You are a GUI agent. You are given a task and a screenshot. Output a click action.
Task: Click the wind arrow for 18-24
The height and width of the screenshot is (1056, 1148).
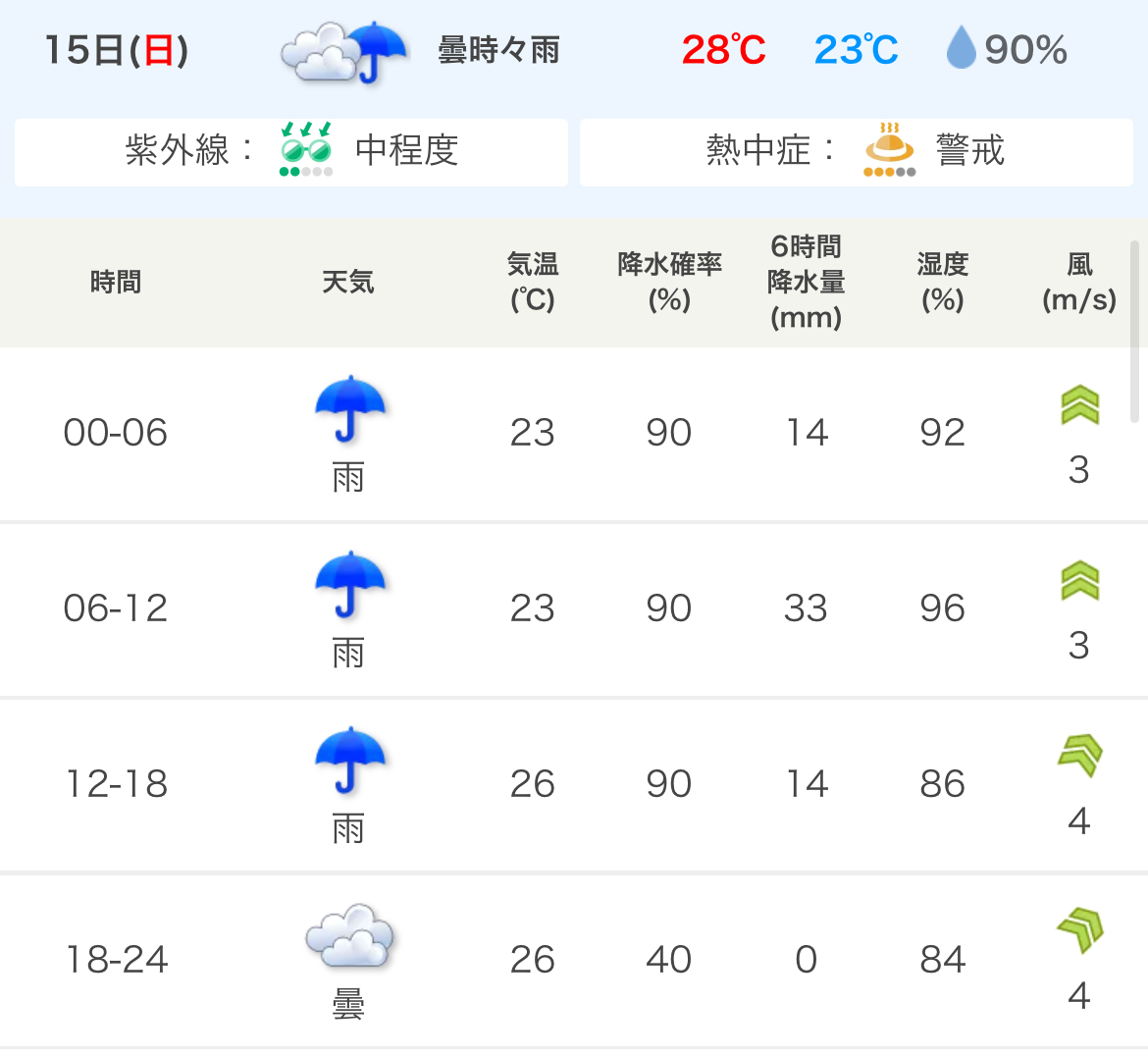1080,930
